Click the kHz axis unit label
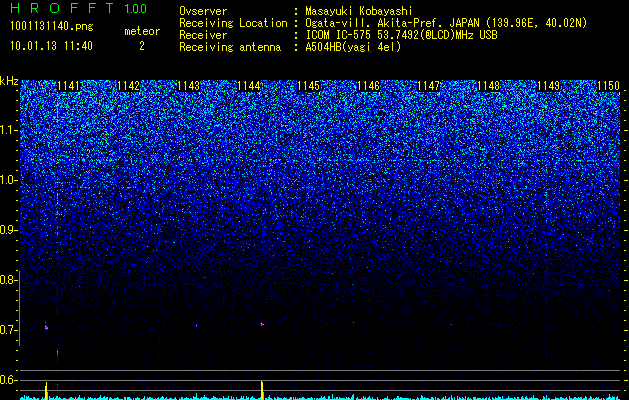 click(x=9, y=81)
